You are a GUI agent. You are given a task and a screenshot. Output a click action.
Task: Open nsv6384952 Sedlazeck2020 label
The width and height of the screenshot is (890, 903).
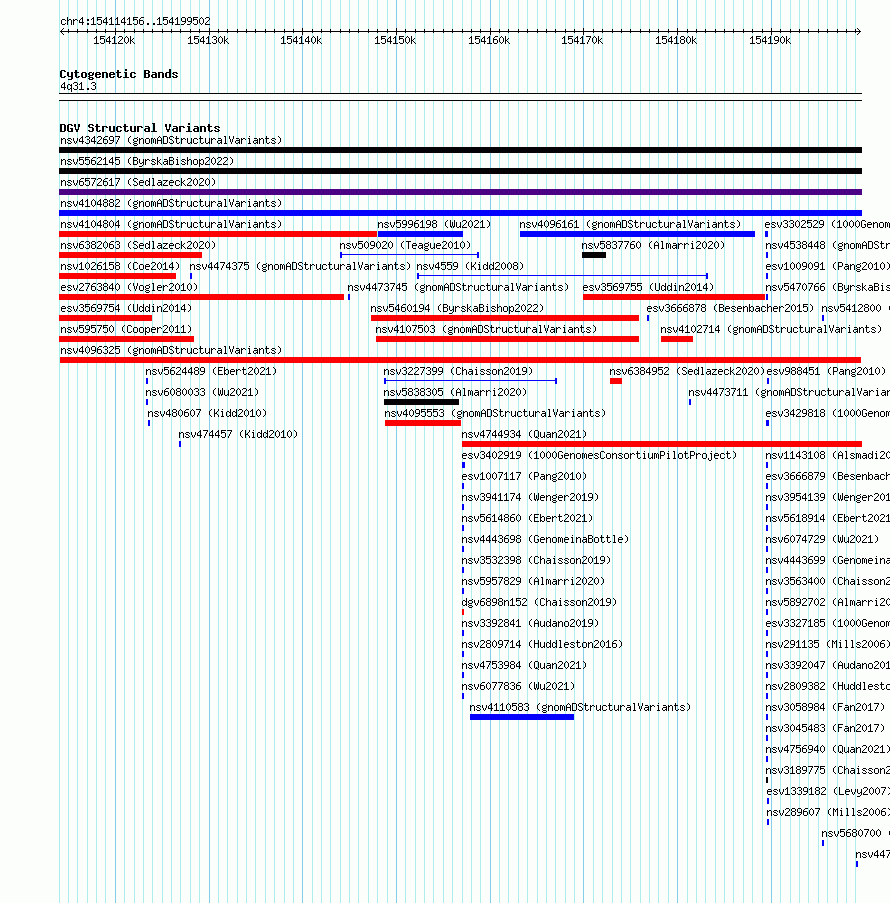pos(687,371)
